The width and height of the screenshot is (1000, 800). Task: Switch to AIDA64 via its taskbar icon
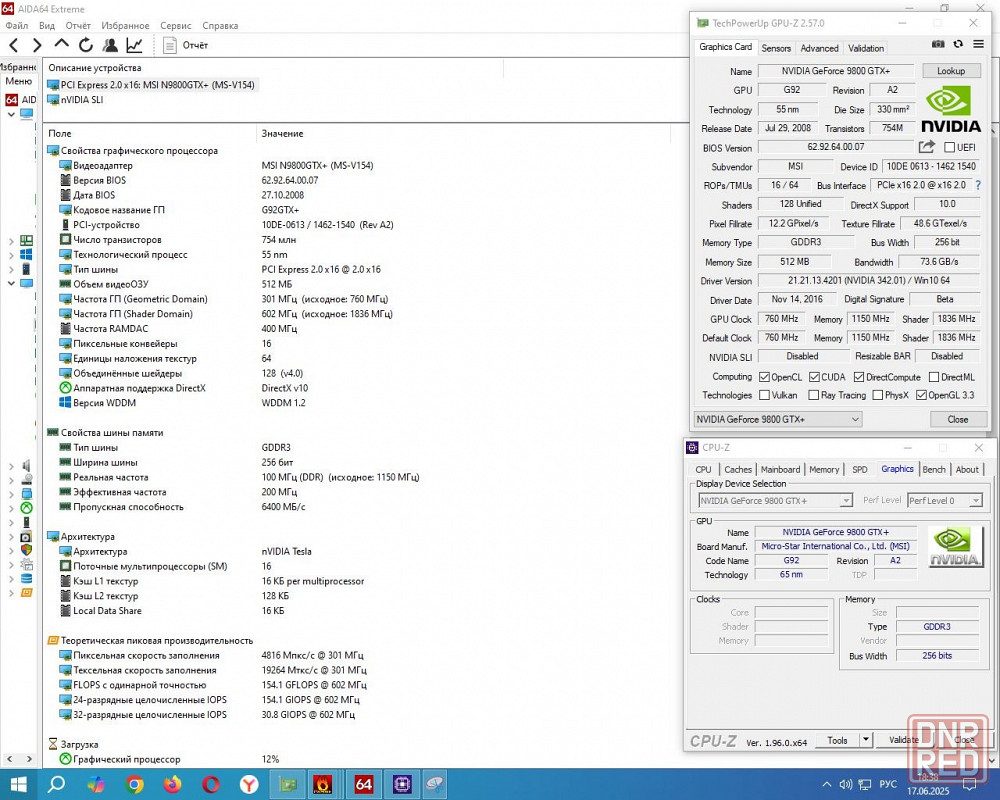click(x=364, y=784)
